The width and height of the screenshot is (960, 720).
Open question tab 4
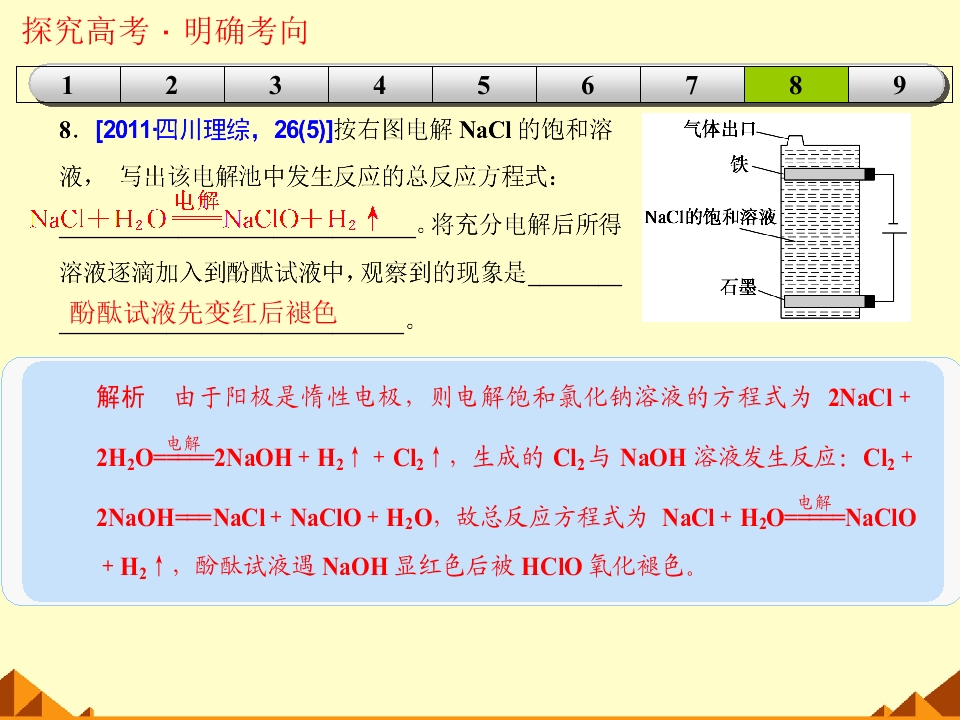(380, 84)
